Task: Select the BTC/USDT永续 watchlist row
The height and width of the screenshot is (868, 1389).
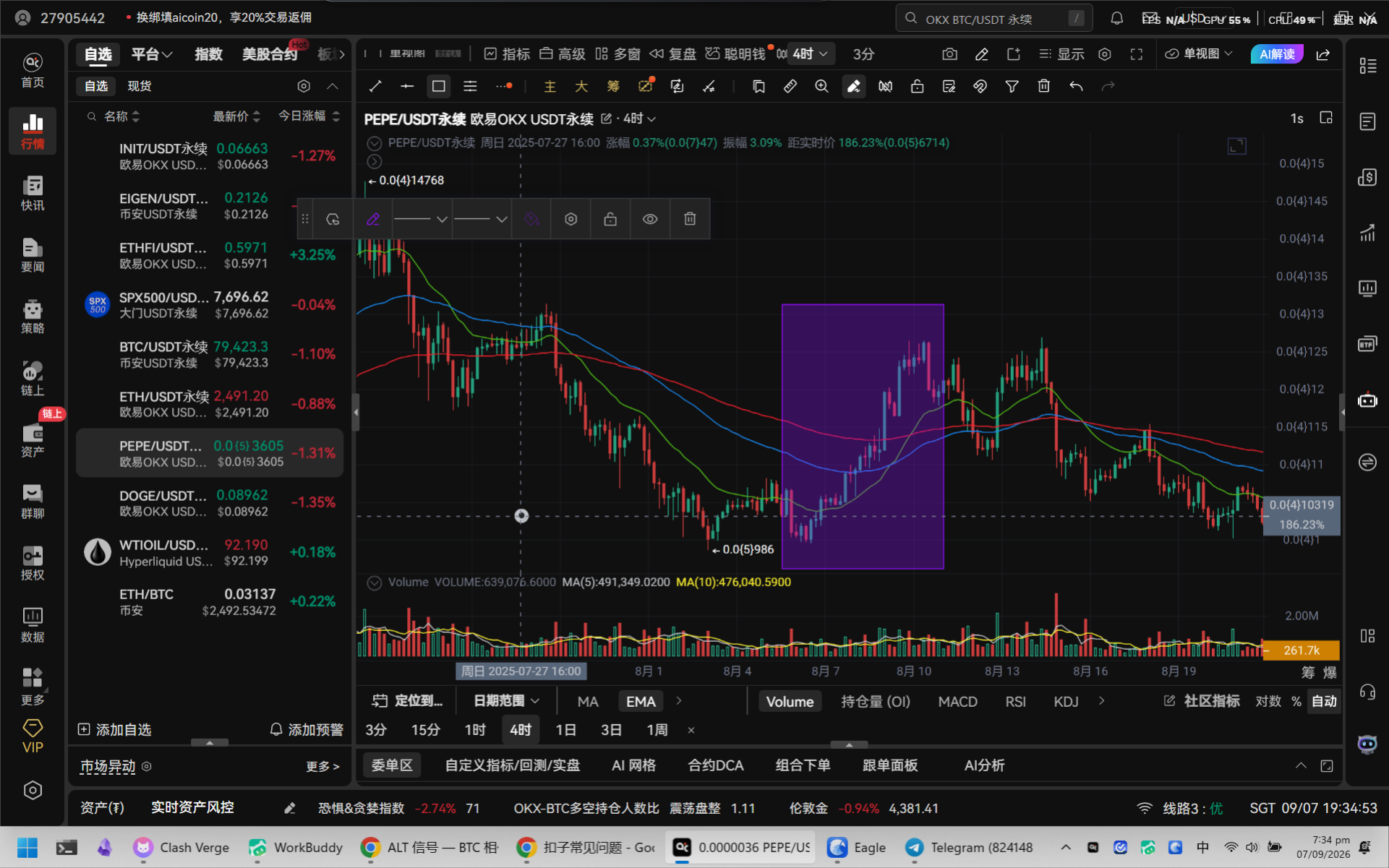Action: click(210, 354)
